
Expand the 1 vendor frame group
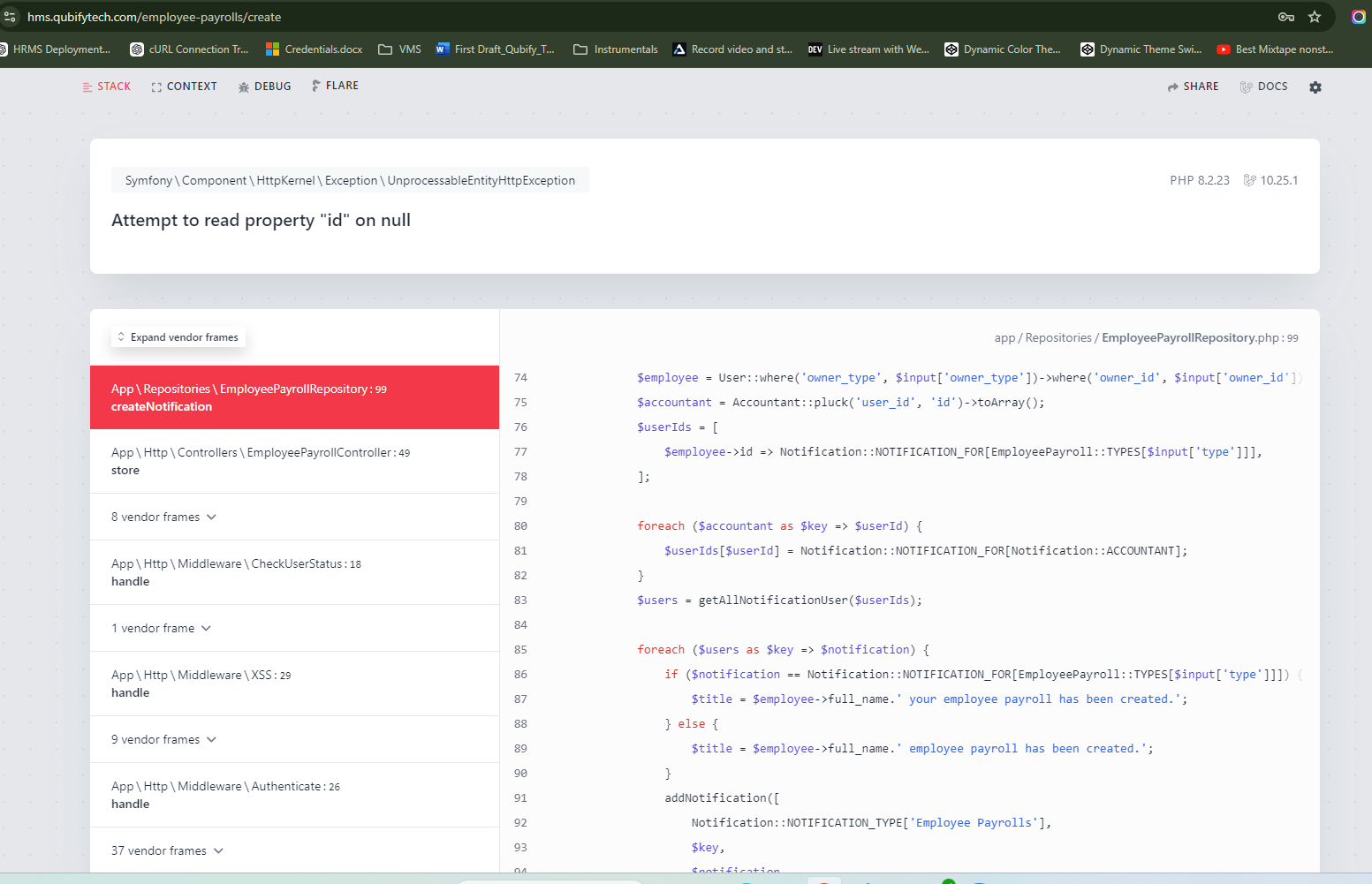click(162, 628)
